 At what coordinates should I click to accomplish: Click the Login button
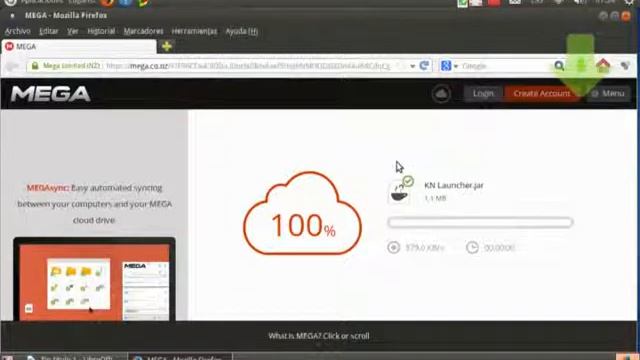pyautogui.click(x=483, y=93)
